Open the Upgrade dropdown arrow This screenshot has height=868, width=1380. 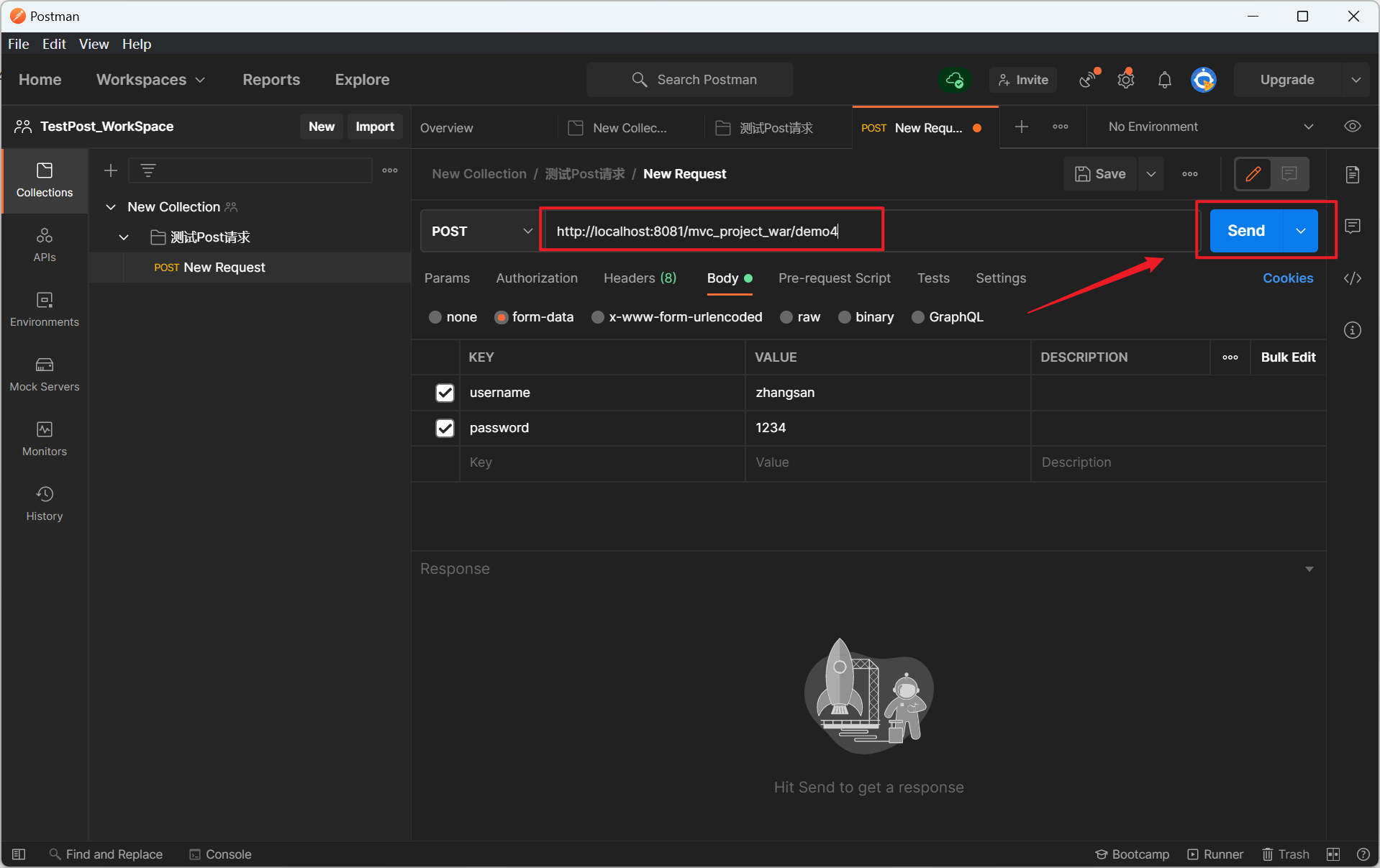tap(1356, 80)
